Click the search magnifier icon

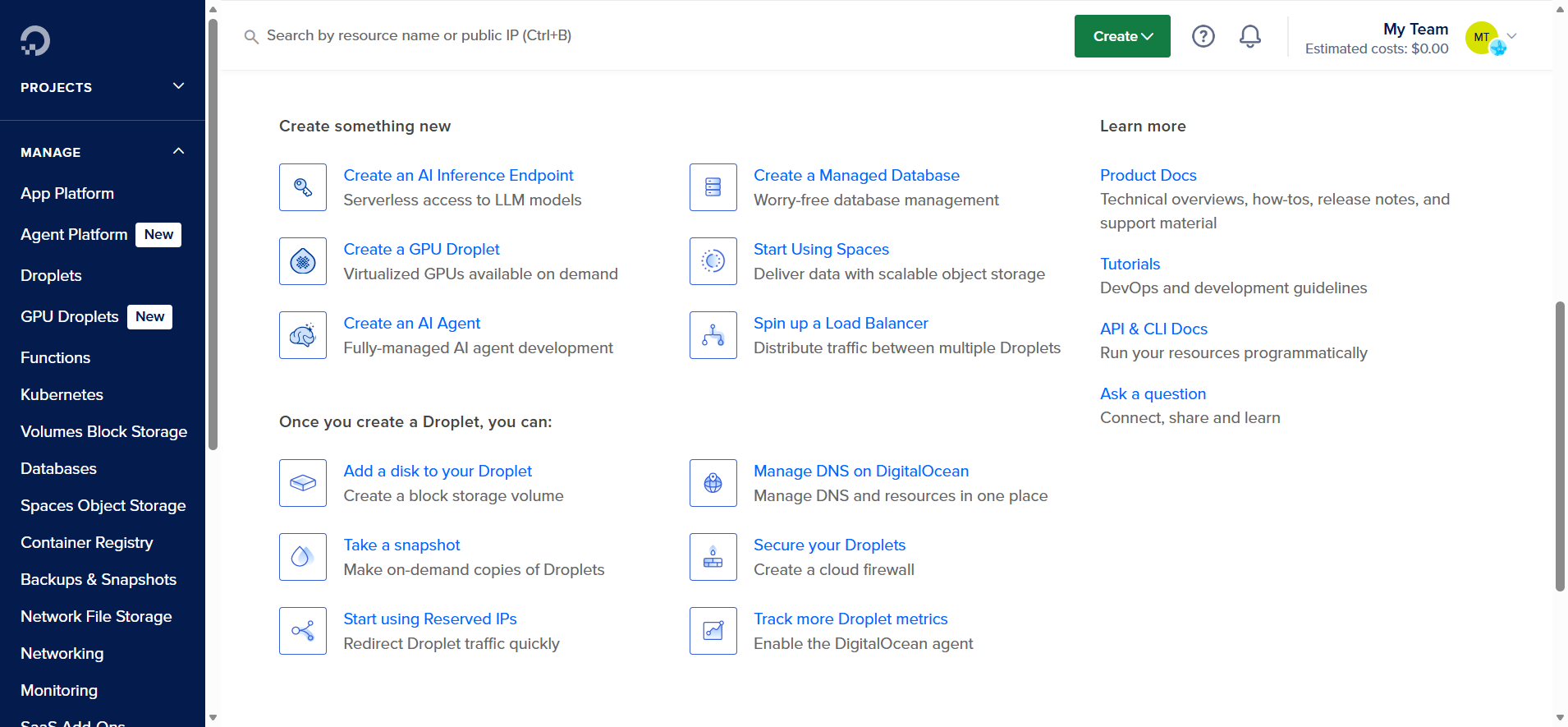[251, 37]
